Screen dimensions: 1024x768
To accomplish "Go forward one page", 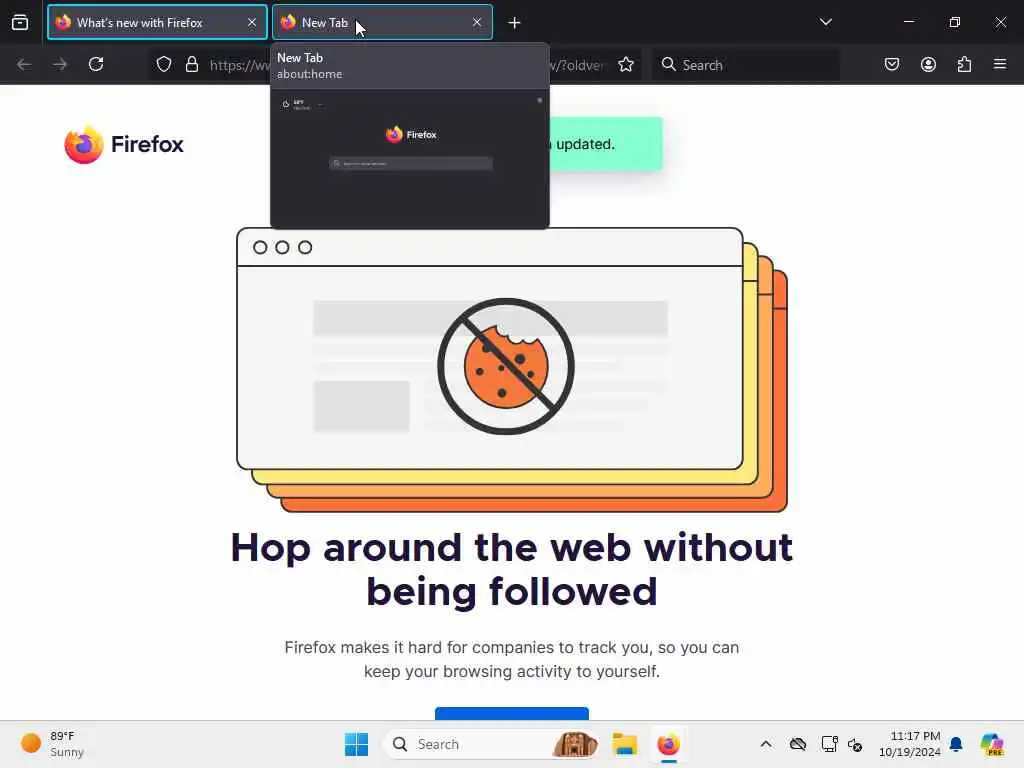I will (60, 64).
